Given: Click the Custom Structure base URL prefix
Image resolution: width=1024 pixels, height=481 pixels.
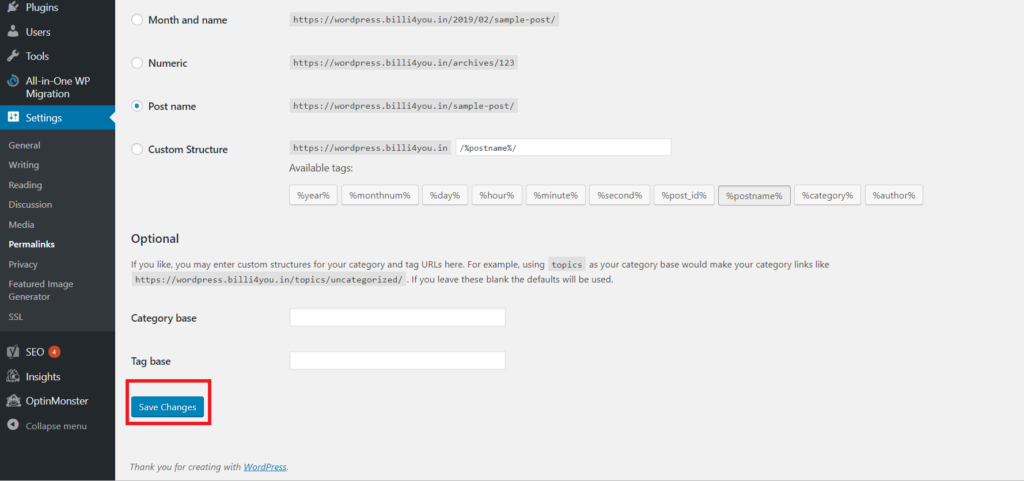Looking at the screenshot, I should pyautogui.click(x=370, y=147).
